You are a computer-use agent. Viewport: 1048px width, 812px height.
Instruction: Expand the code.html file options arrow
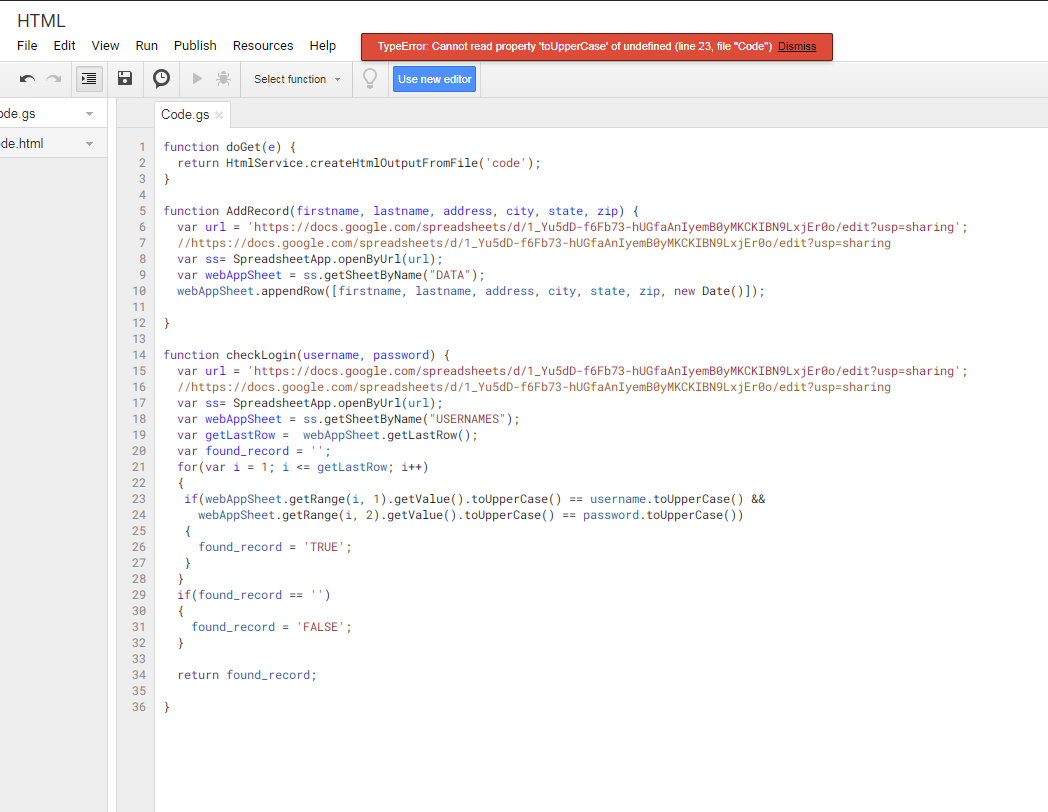click(90, 144)
